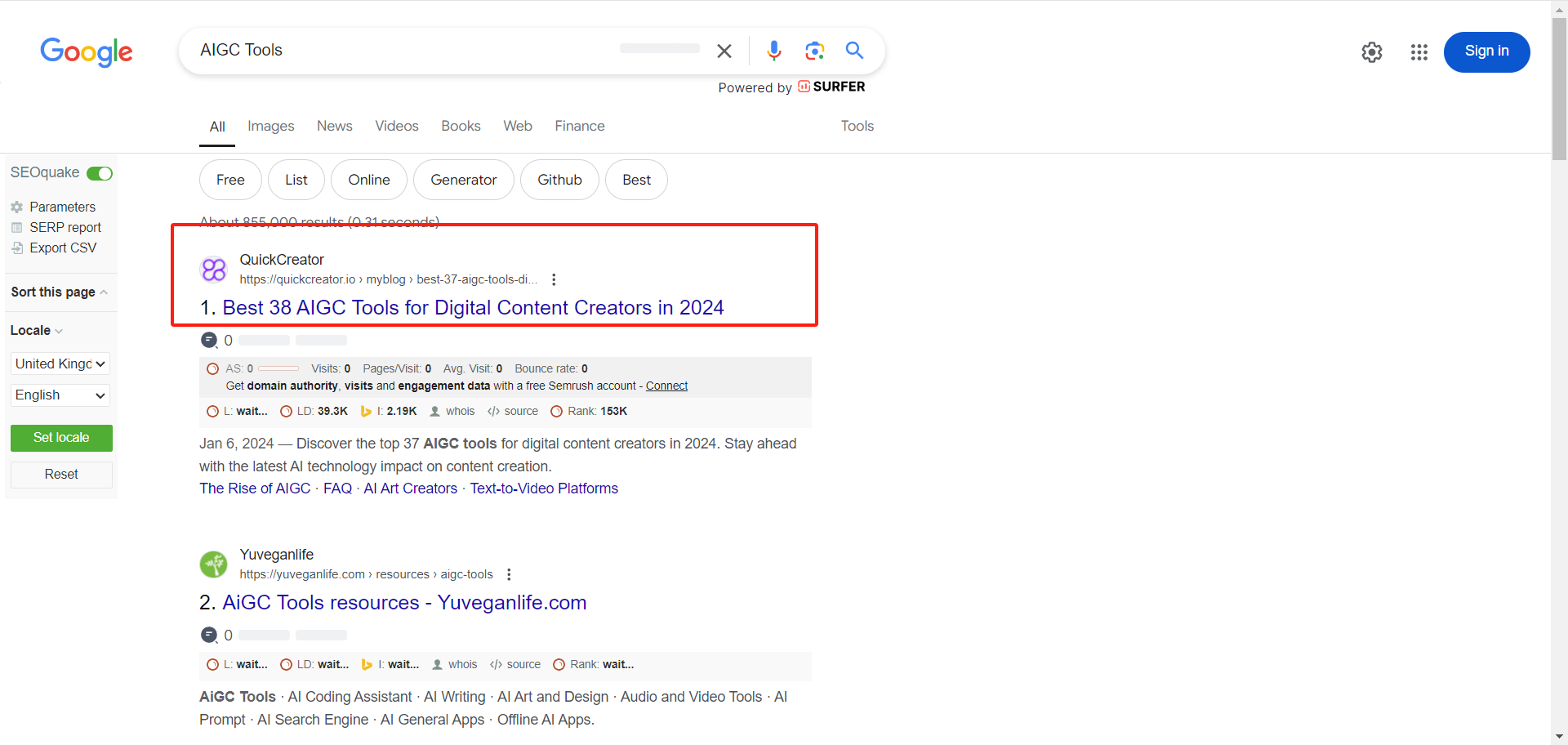Image resolution: width=1568 pixels, height=745 pixels.
Task: Open more options for Yuveganlife result
Action: [x=509, y=574]
